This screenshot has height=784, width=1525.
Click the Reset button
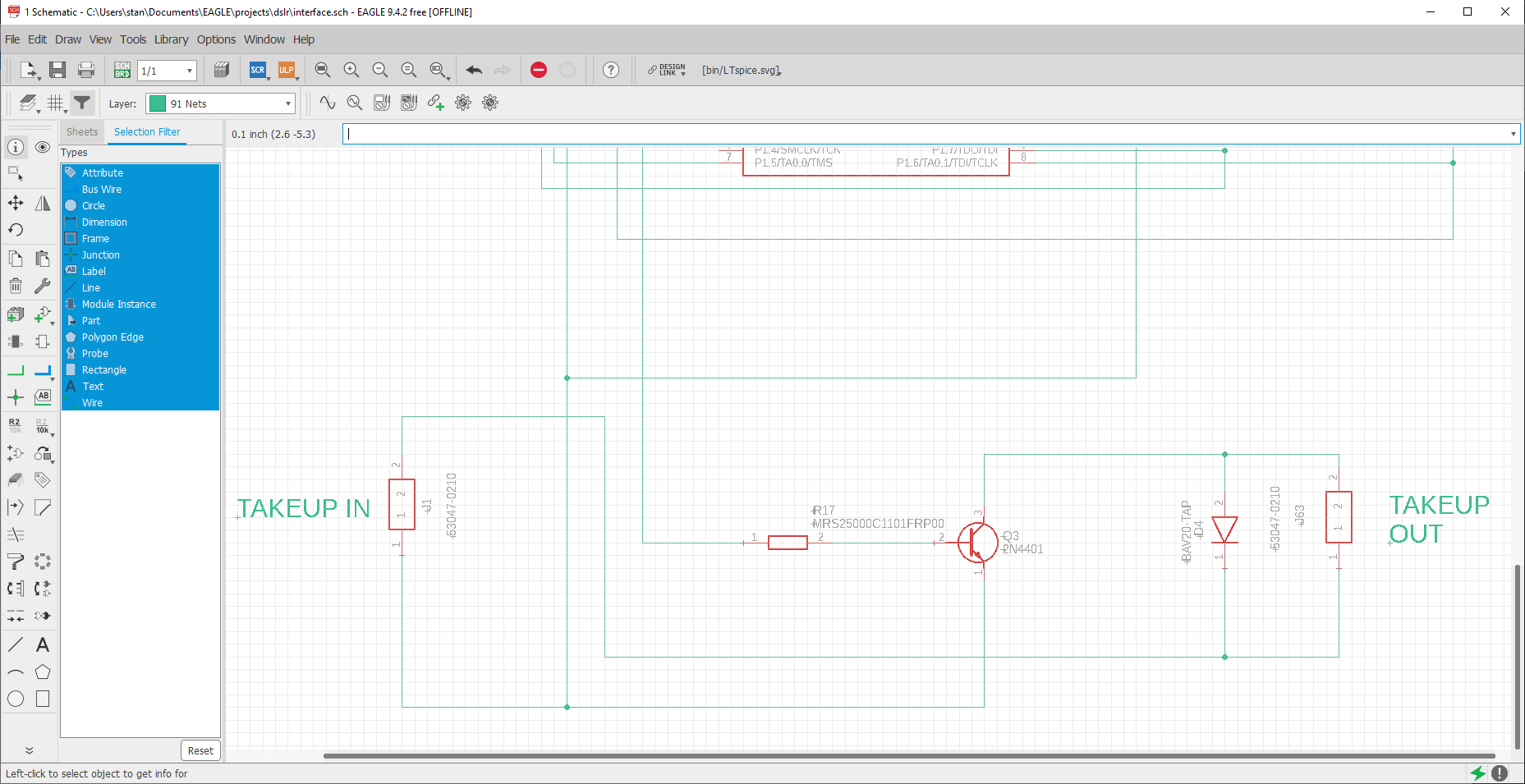point(200,750)
